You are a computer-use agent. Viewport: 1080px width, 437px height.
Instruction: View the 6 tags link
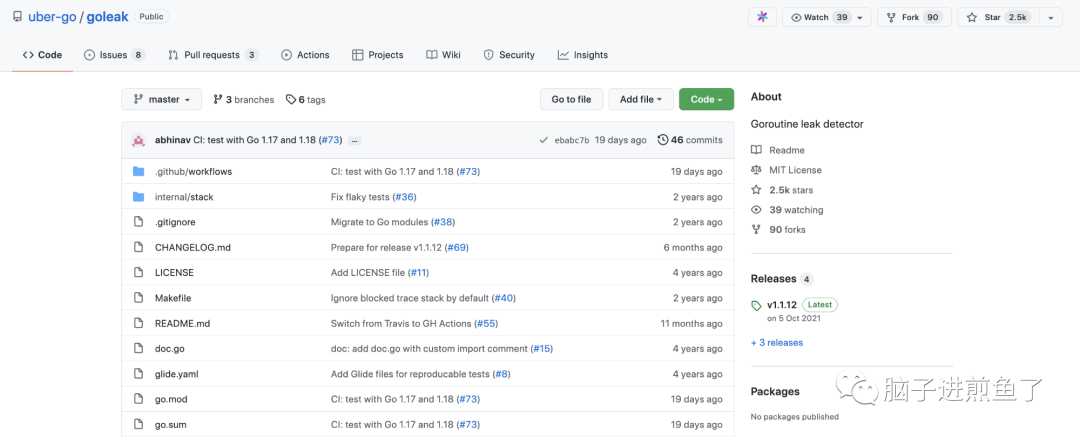click(x=306, y=99)
